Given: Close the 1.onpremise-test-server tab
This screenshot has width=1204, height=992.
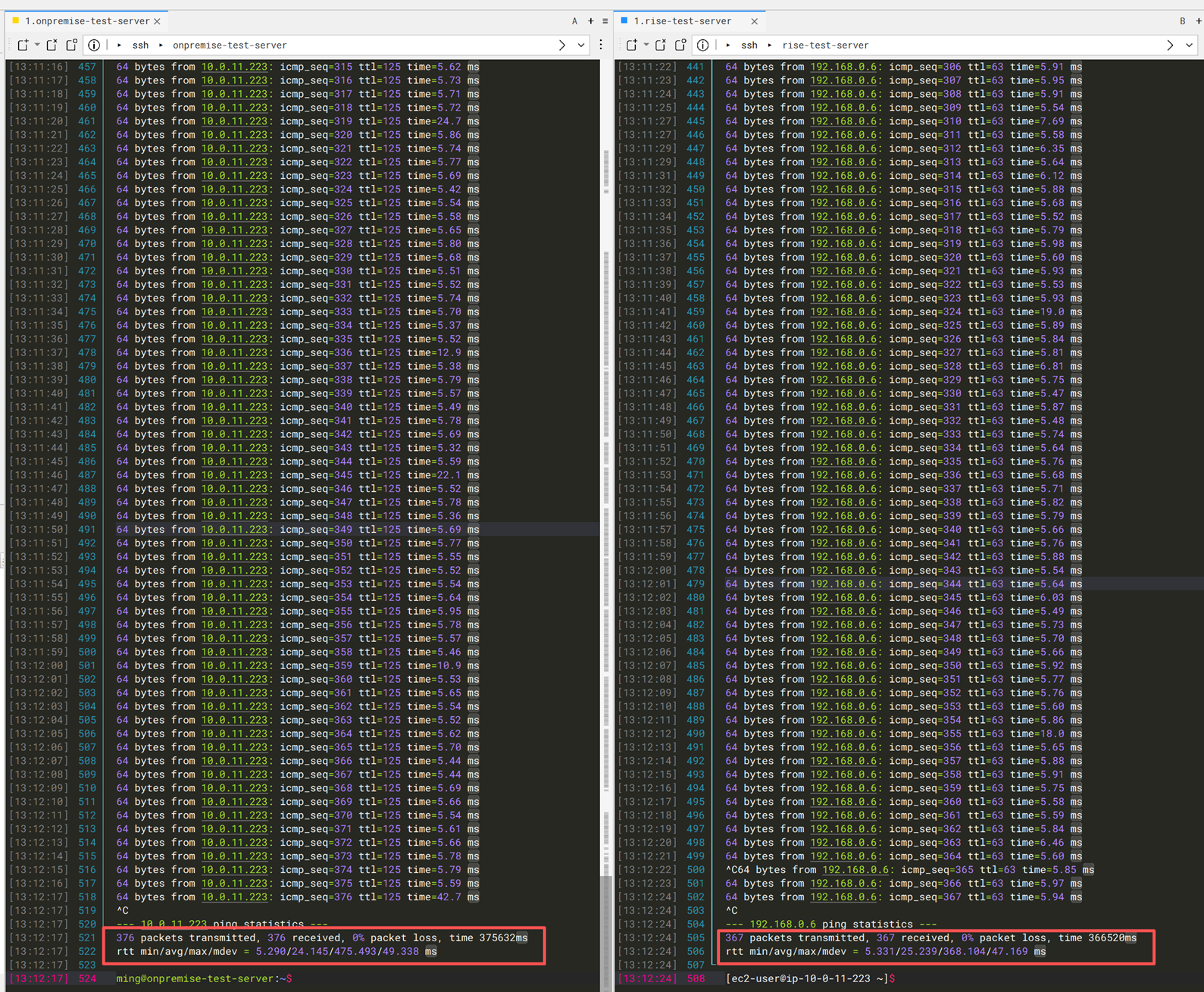Looking at the screenshot, I should coord(157,21).
